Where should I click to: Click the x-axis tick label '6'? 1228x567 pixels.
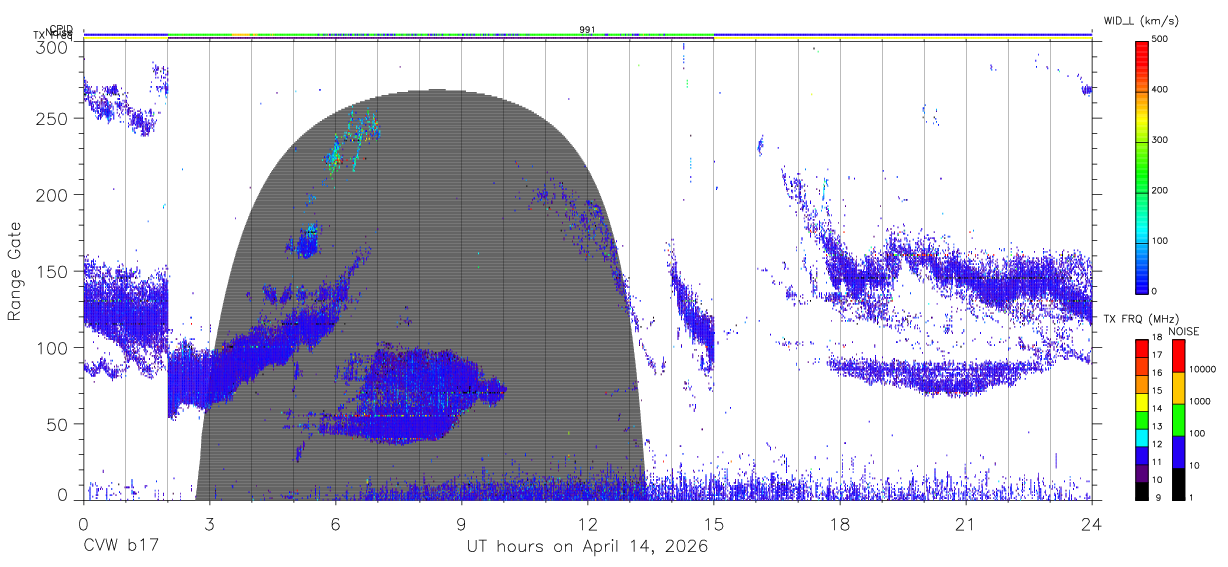click(x=335, y=524)
